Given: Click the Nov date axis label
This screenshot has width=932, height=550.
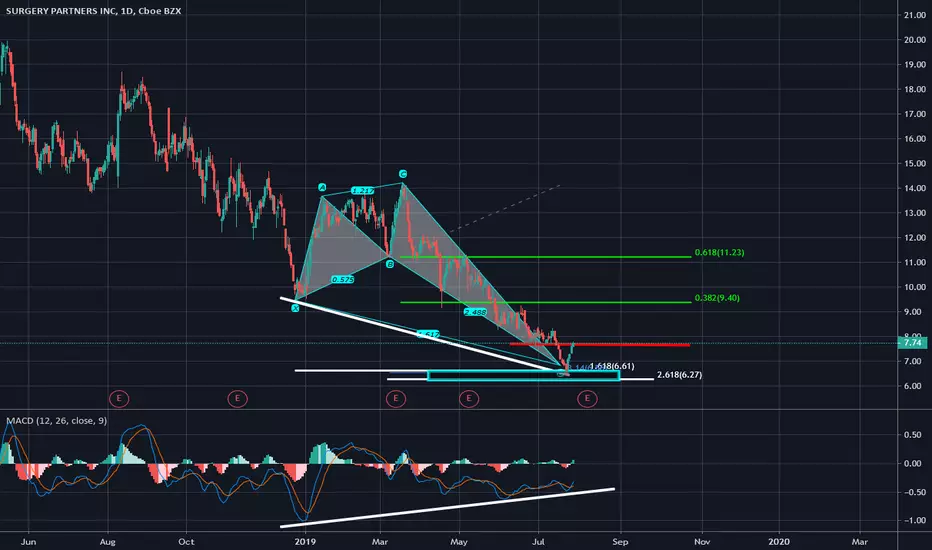Looking at the screenshot, I should point(702,542).
